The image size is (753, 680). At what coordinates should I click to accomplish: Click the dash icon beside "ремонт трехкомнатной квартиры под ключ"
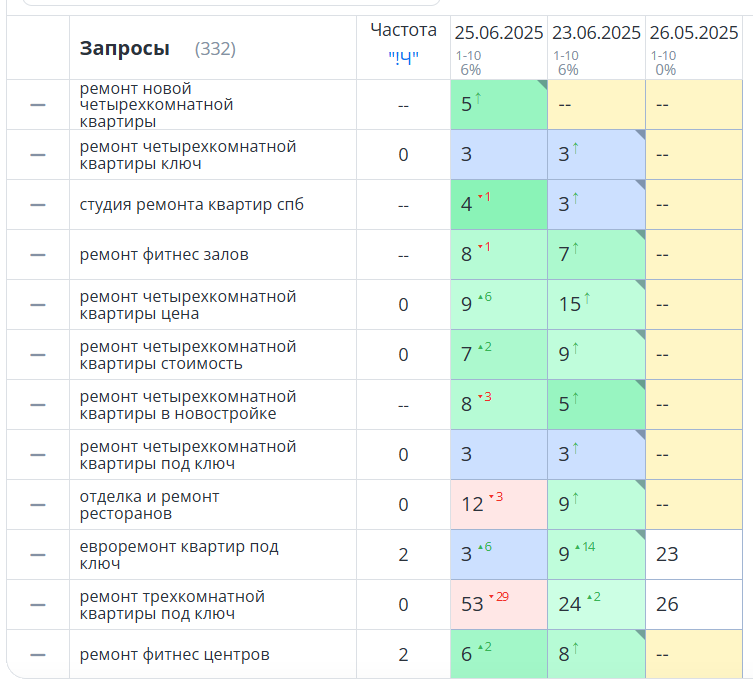coord(38,605)
